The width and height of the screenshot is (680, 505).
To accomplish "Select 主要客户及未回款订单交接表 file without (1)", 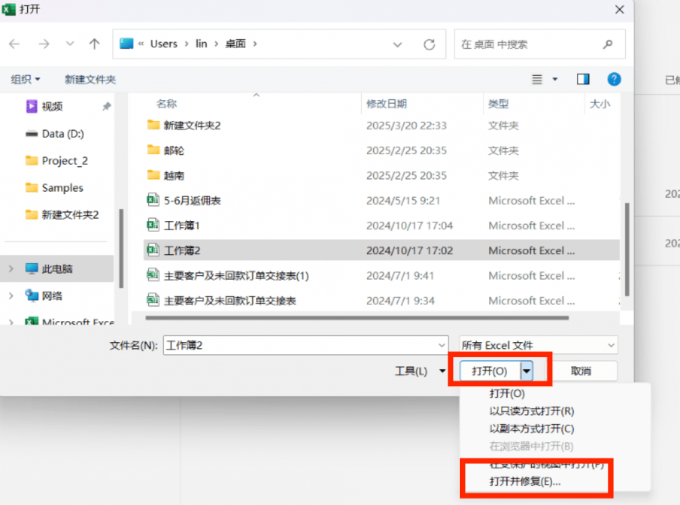I will (x=230, y=301).
